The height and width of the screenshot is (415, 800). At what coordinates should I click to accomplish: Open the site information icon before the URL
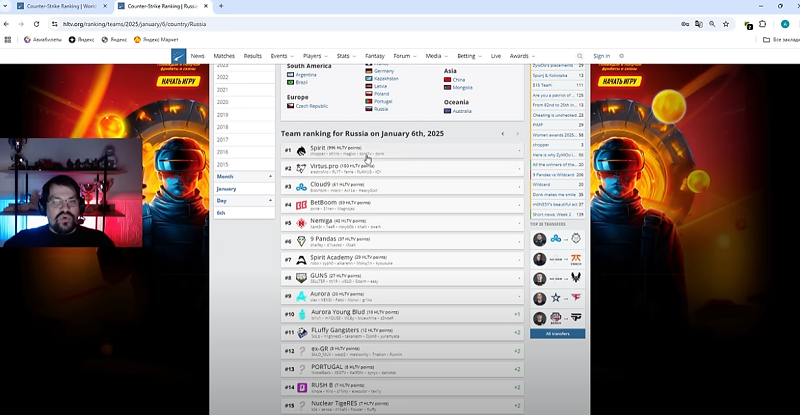tap(55, 24)
